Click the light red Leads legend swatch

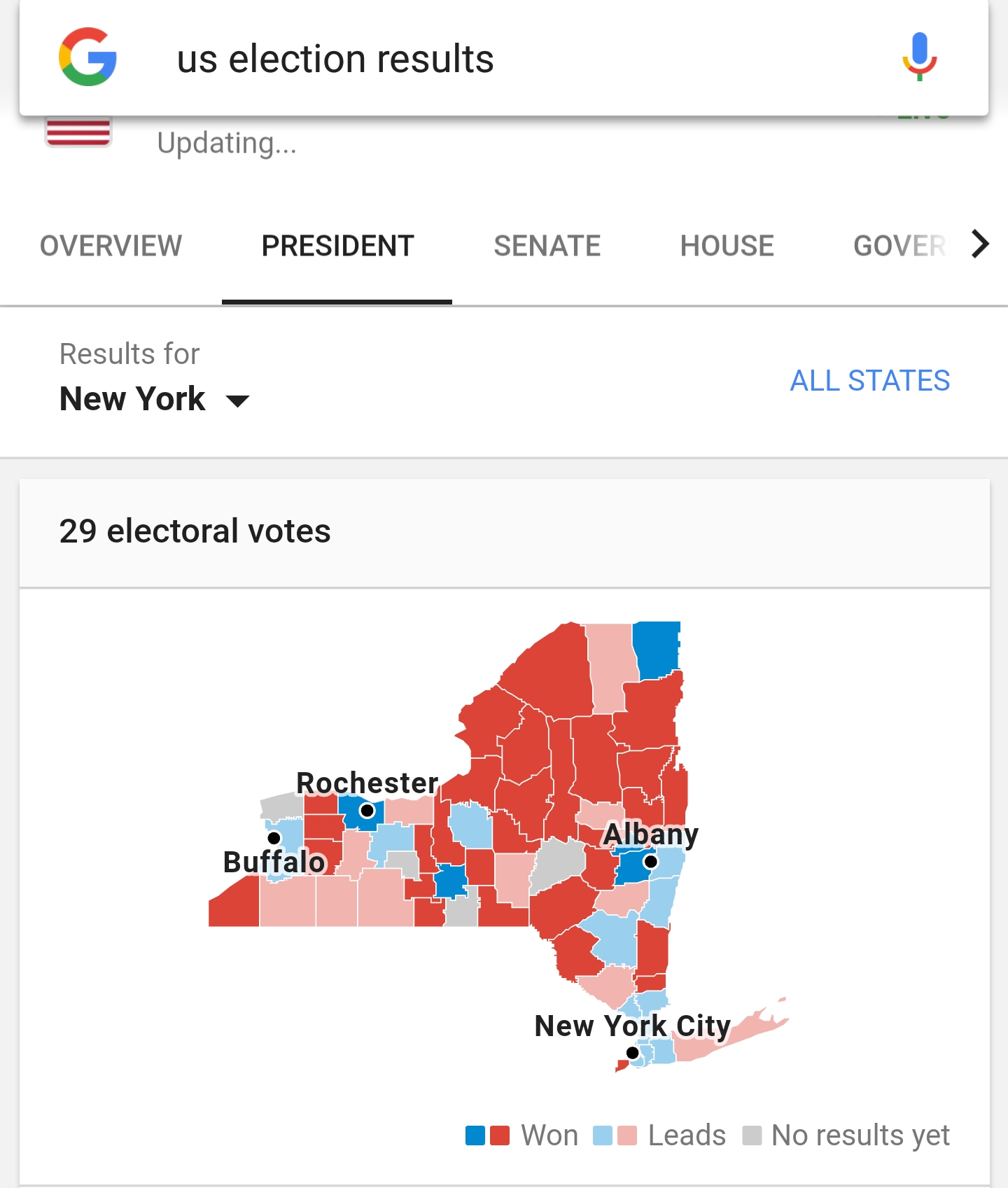[628, 1135]
